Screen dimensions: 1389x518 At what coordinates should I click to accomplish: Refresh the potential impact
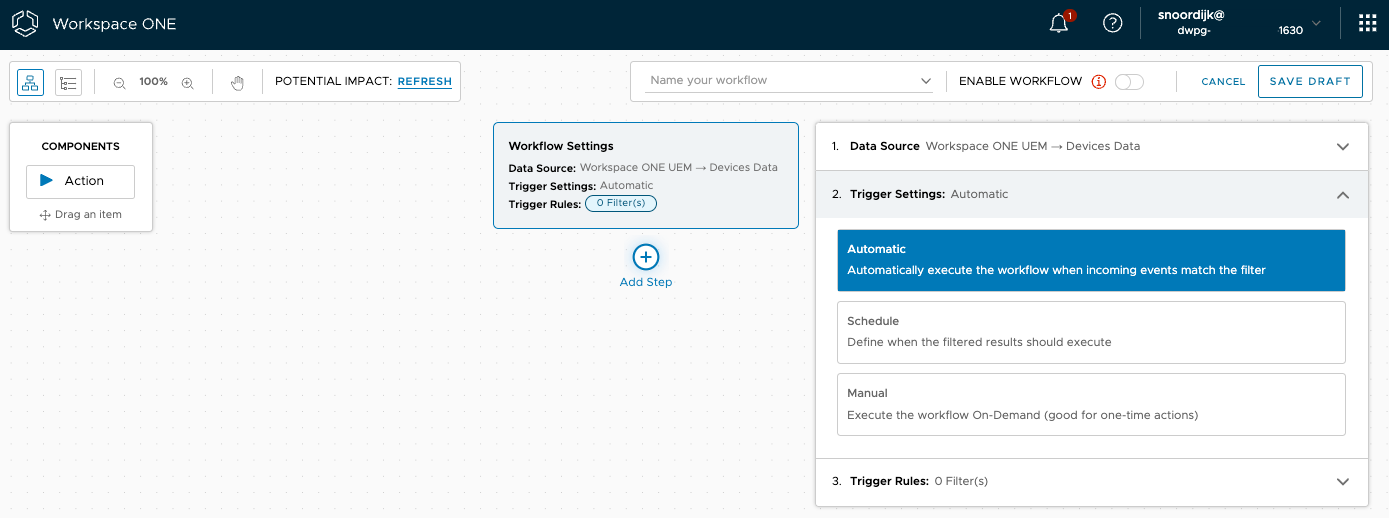pyautogui.click(x=424, y=82)
